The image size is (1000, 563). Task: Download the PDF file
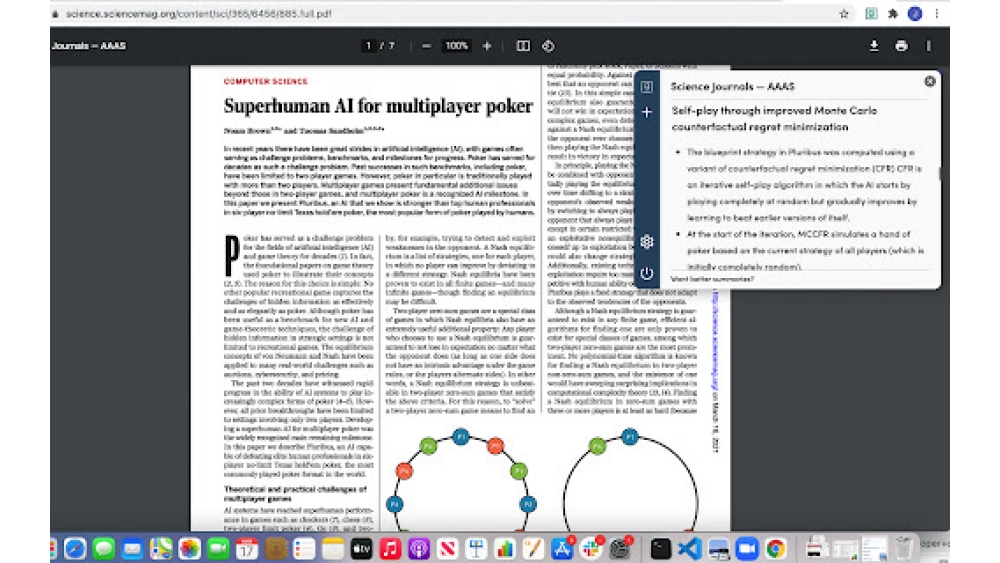click(x=874, y=46)
